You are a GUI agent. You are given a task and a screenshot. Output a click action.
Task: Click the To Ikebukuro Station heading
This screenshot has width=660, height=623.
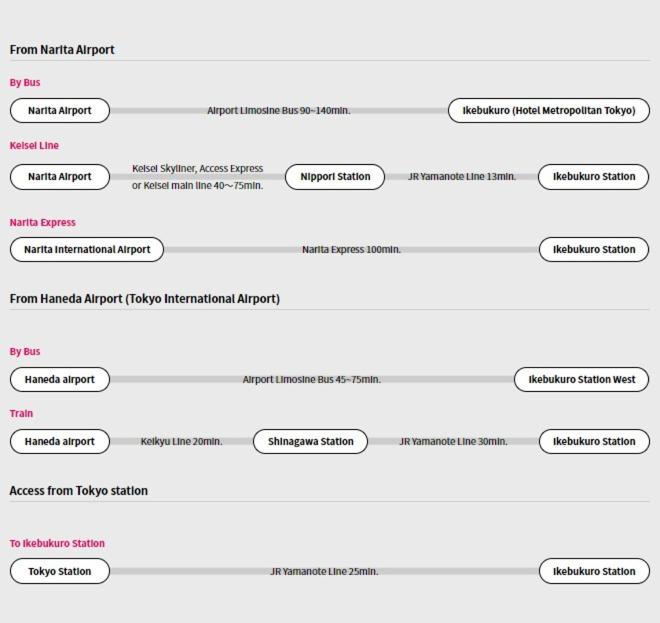click(57, 543)
